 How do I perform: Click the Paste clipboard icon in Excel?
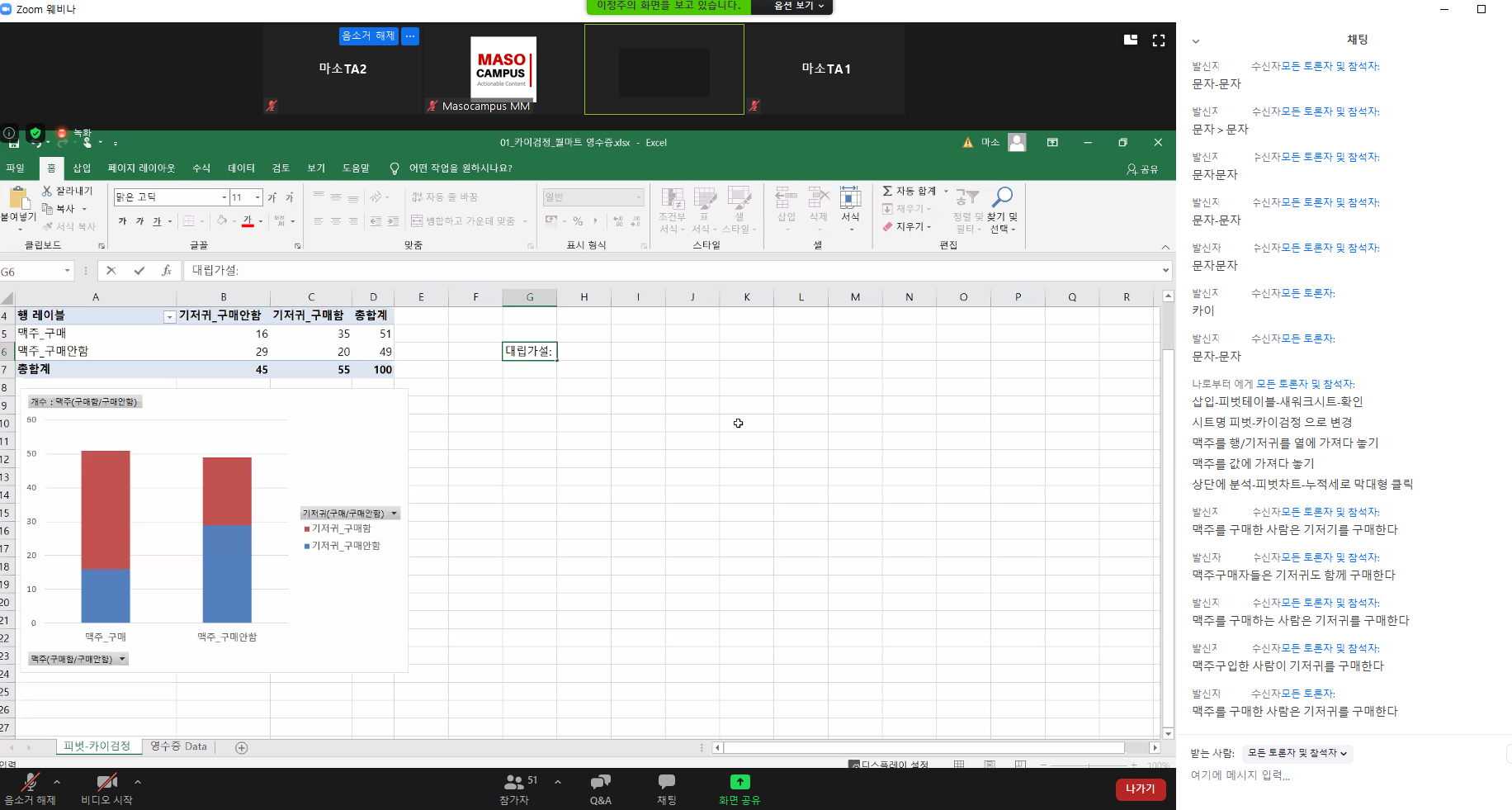tap(17, 198)
